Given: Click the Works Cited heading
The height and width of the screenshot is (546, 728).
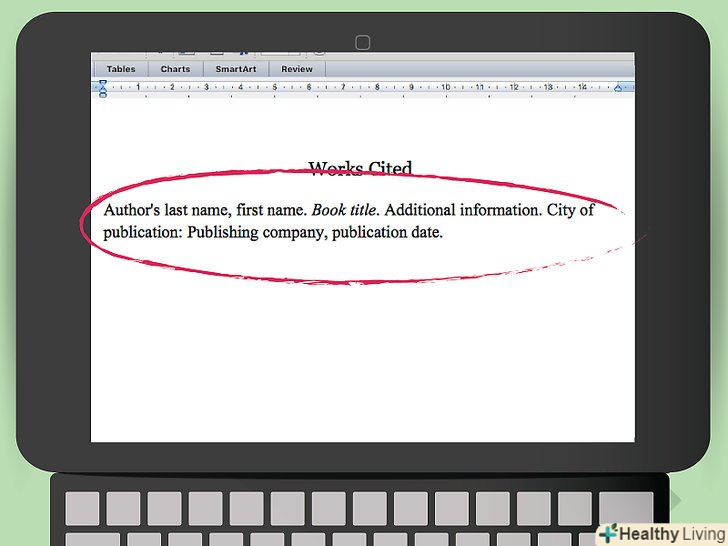Looking at the screenshot, I should coord(360,169).
